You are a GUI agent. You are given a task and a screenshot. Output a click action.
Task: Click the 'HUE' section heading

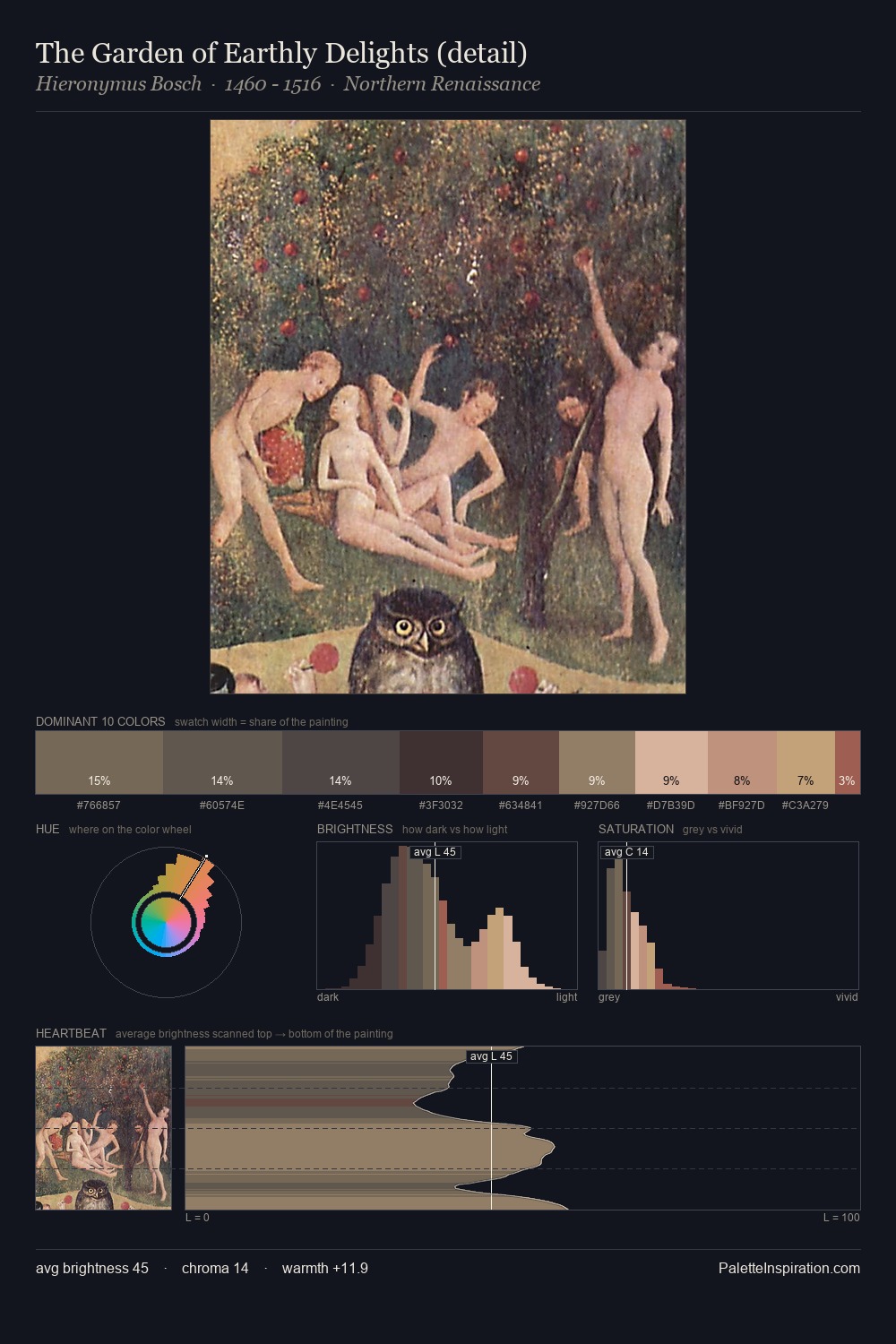click(47, 829)
